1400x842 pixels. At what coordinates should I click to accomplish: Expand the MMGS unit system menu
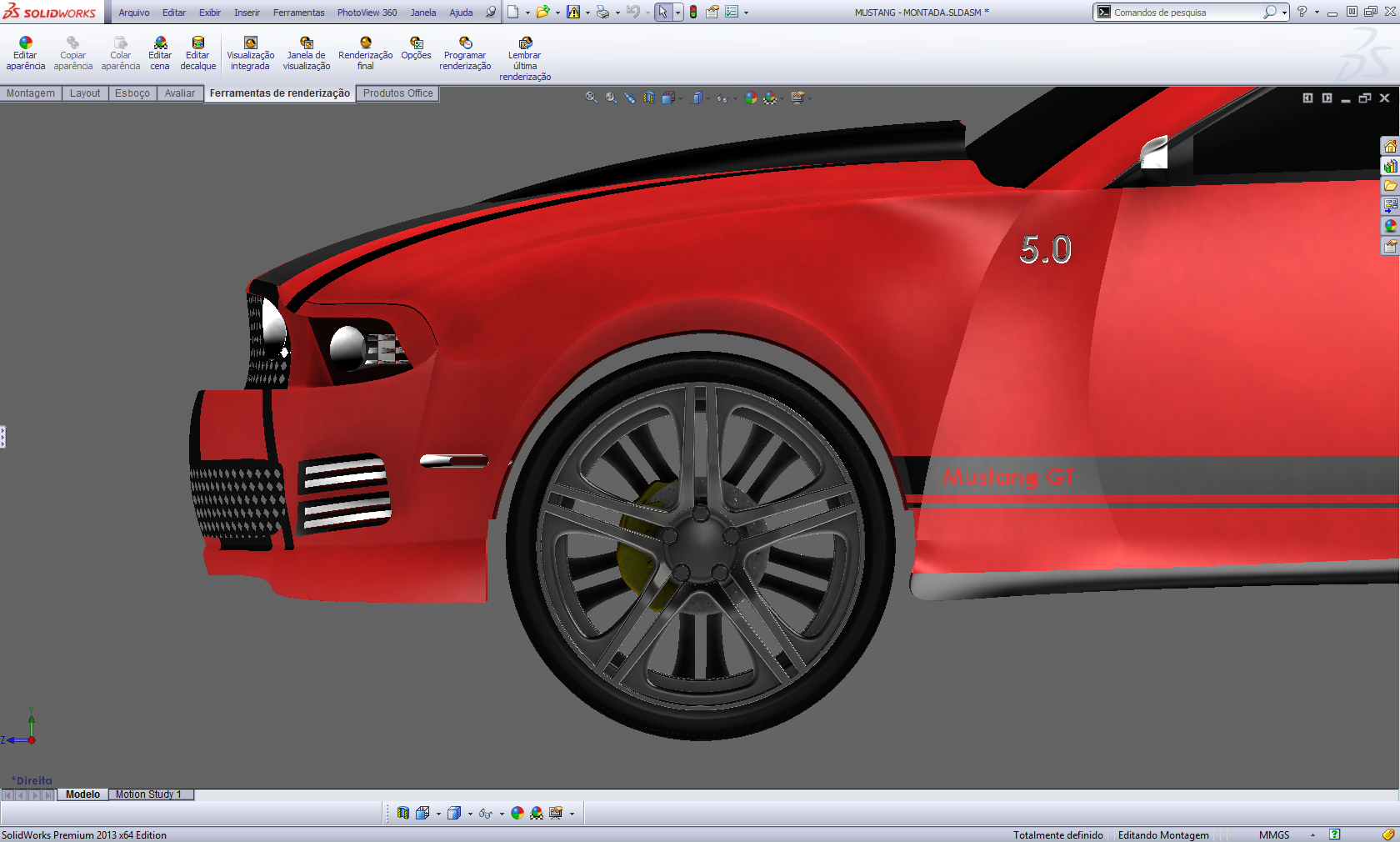(x=1312, y=835)
